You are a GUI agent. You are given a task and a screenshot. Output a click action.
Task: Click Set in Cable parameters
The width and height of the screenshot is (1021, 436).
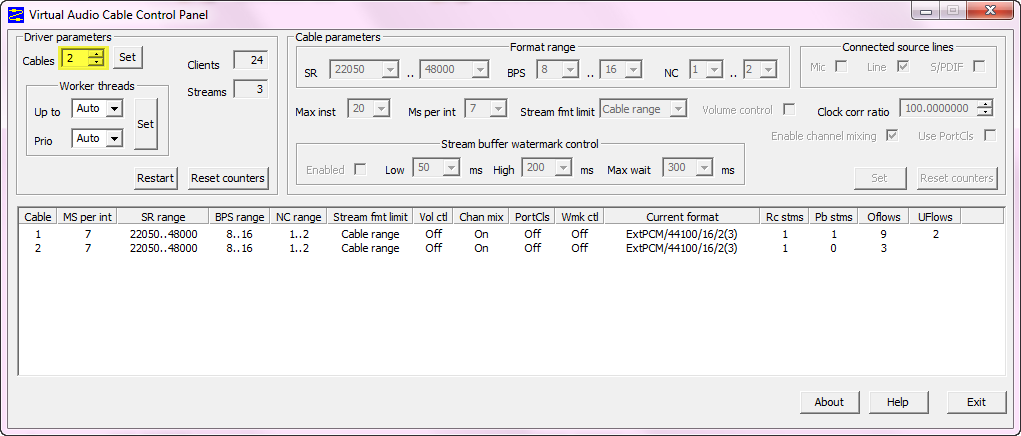point(880,178)
